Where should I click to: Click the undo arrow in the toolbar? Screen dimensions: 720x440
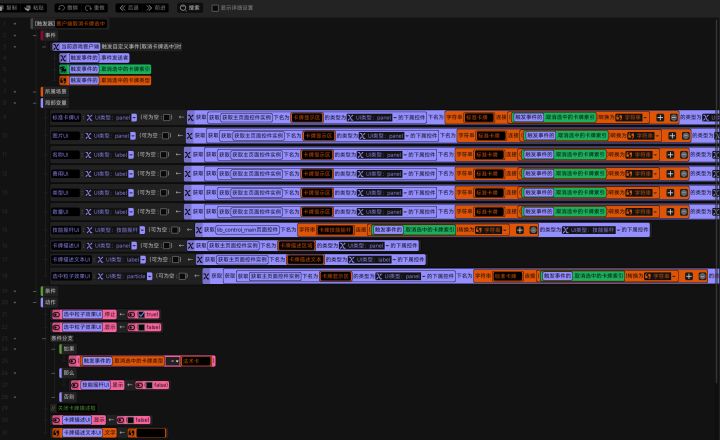(62, 8)
